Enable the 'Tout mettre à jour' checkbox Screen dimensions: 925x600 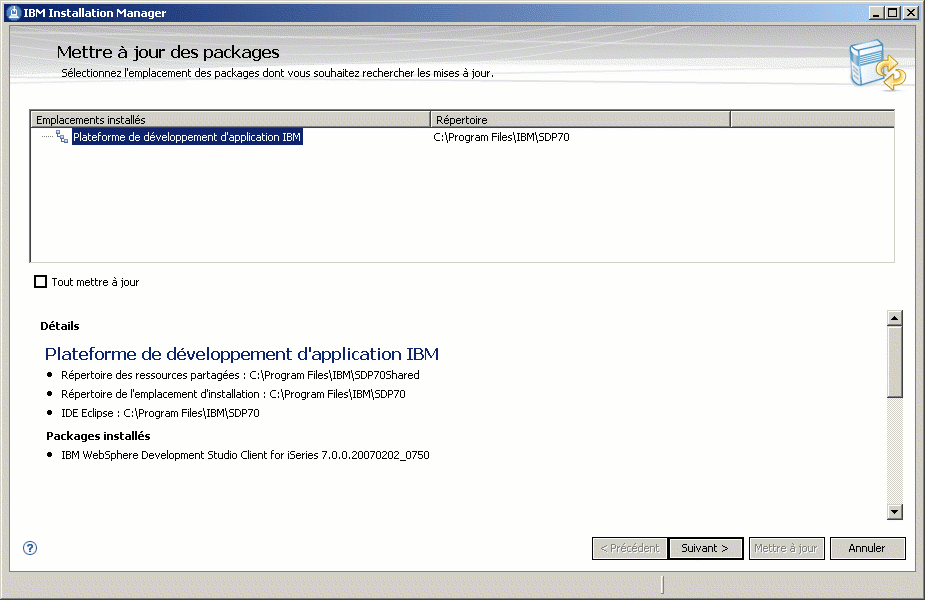click(x=40, y=282)
